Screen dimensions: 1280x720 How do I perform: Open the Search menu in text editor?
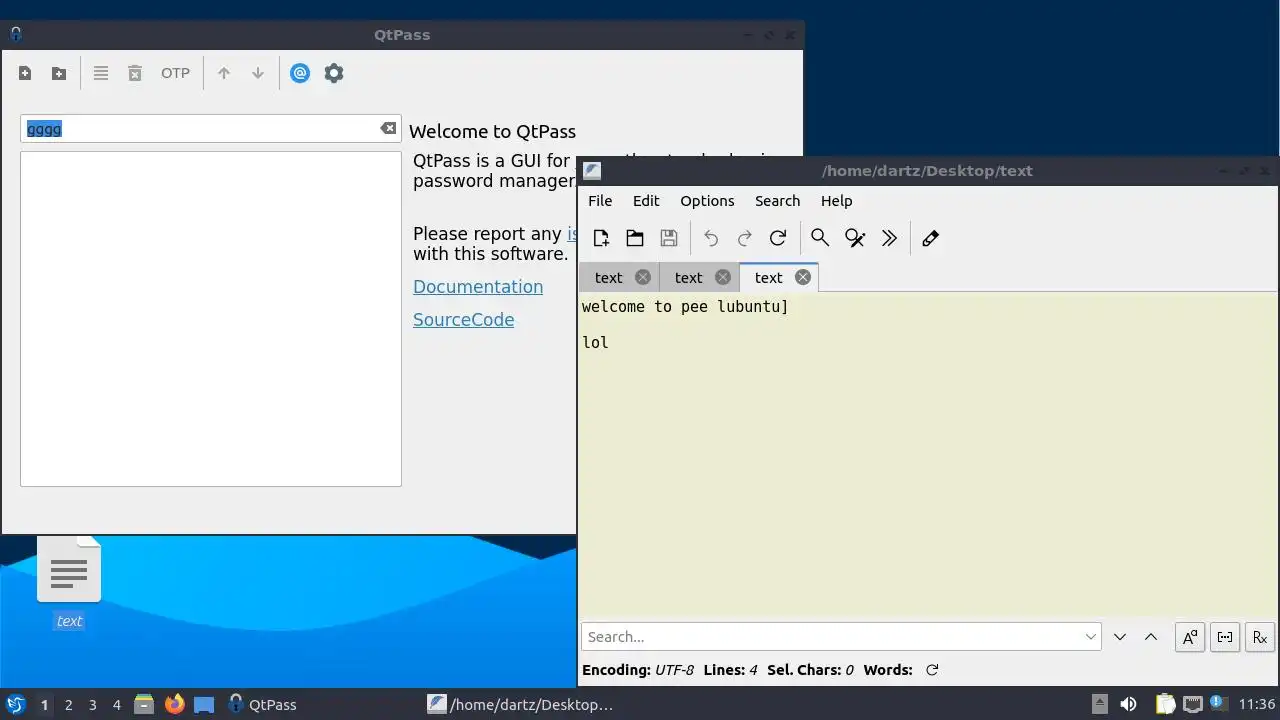(777, 201)
